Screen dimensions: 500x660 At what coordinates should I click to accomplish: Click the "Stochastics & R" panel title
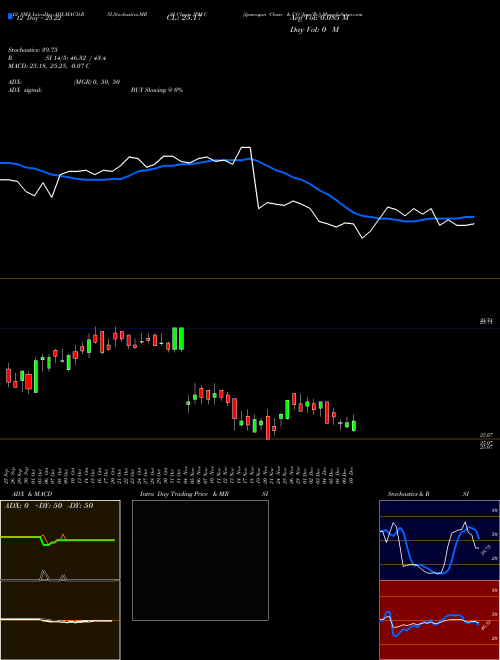pos(408,494)
